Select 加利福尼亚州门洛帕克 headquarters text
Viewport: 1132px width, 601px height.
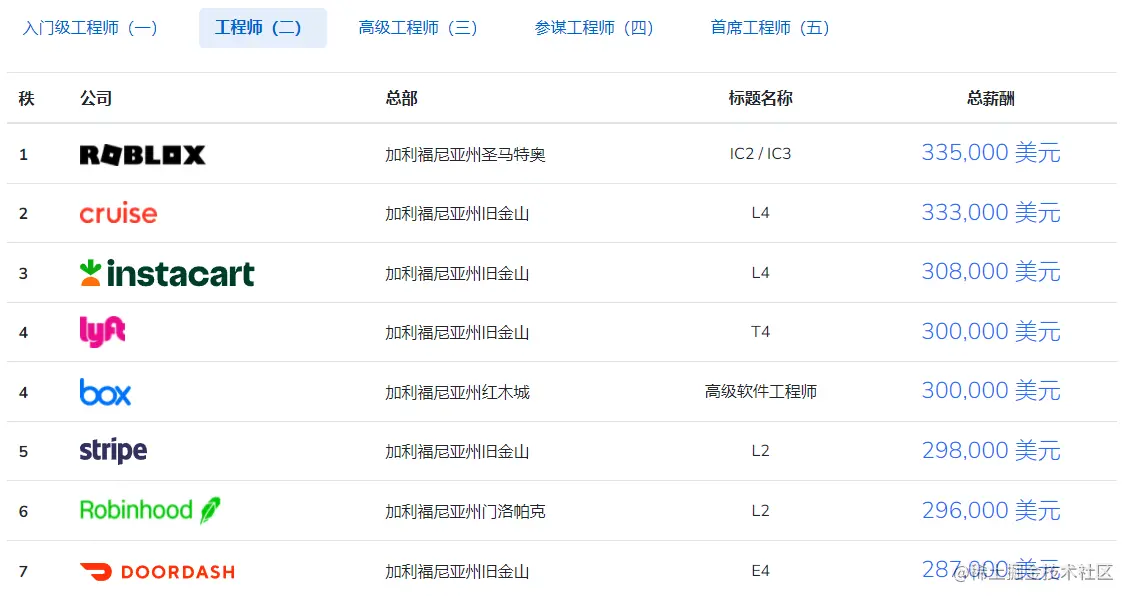465,511
